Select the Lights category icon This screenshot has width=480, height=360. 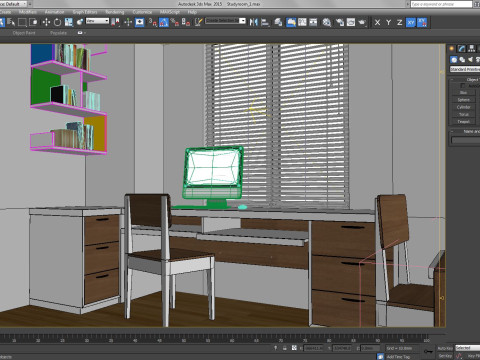(x=470, y=60)
